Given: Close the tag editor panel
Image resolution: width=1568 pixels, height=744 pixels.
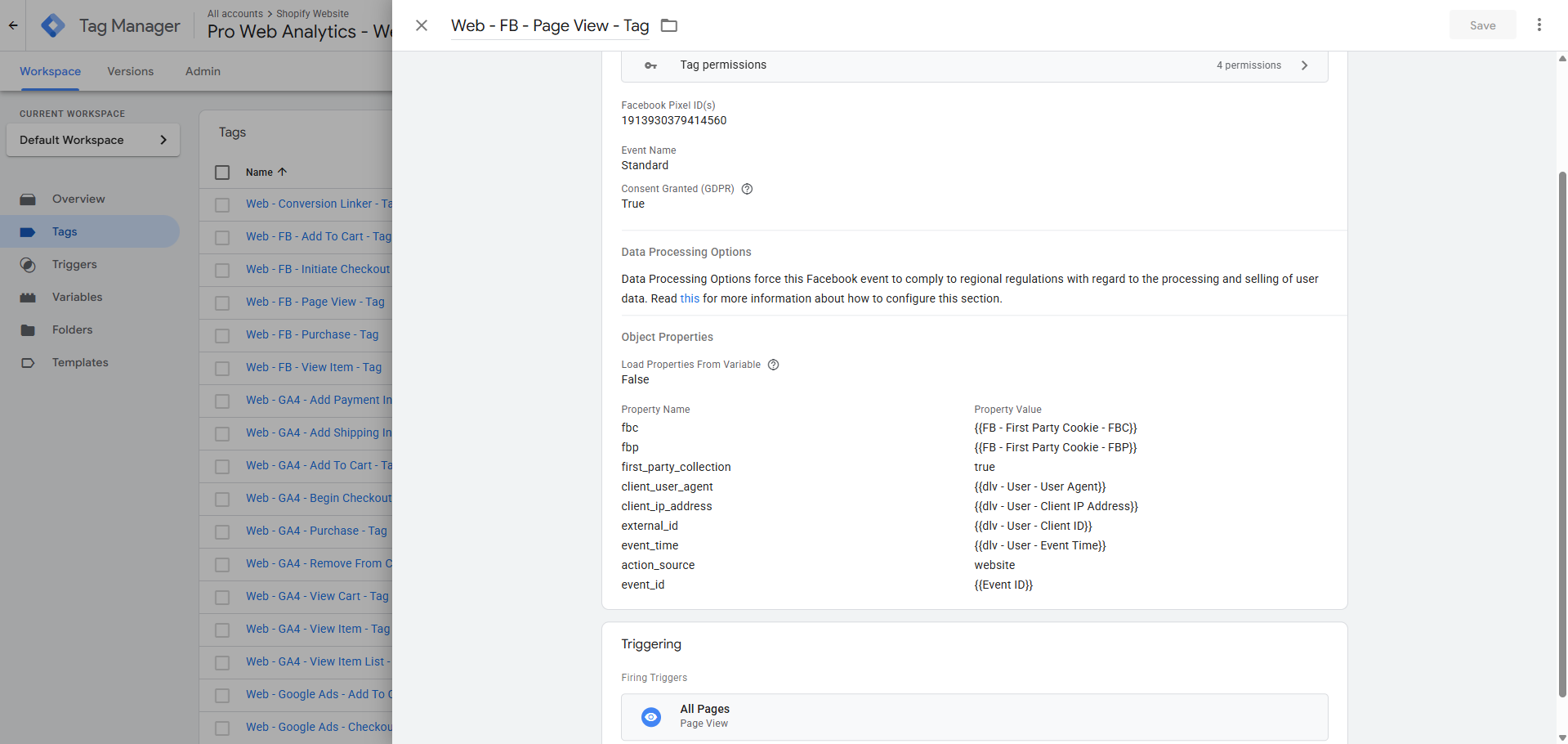Looking at the screenshot, I should click(x=422, y=25).
